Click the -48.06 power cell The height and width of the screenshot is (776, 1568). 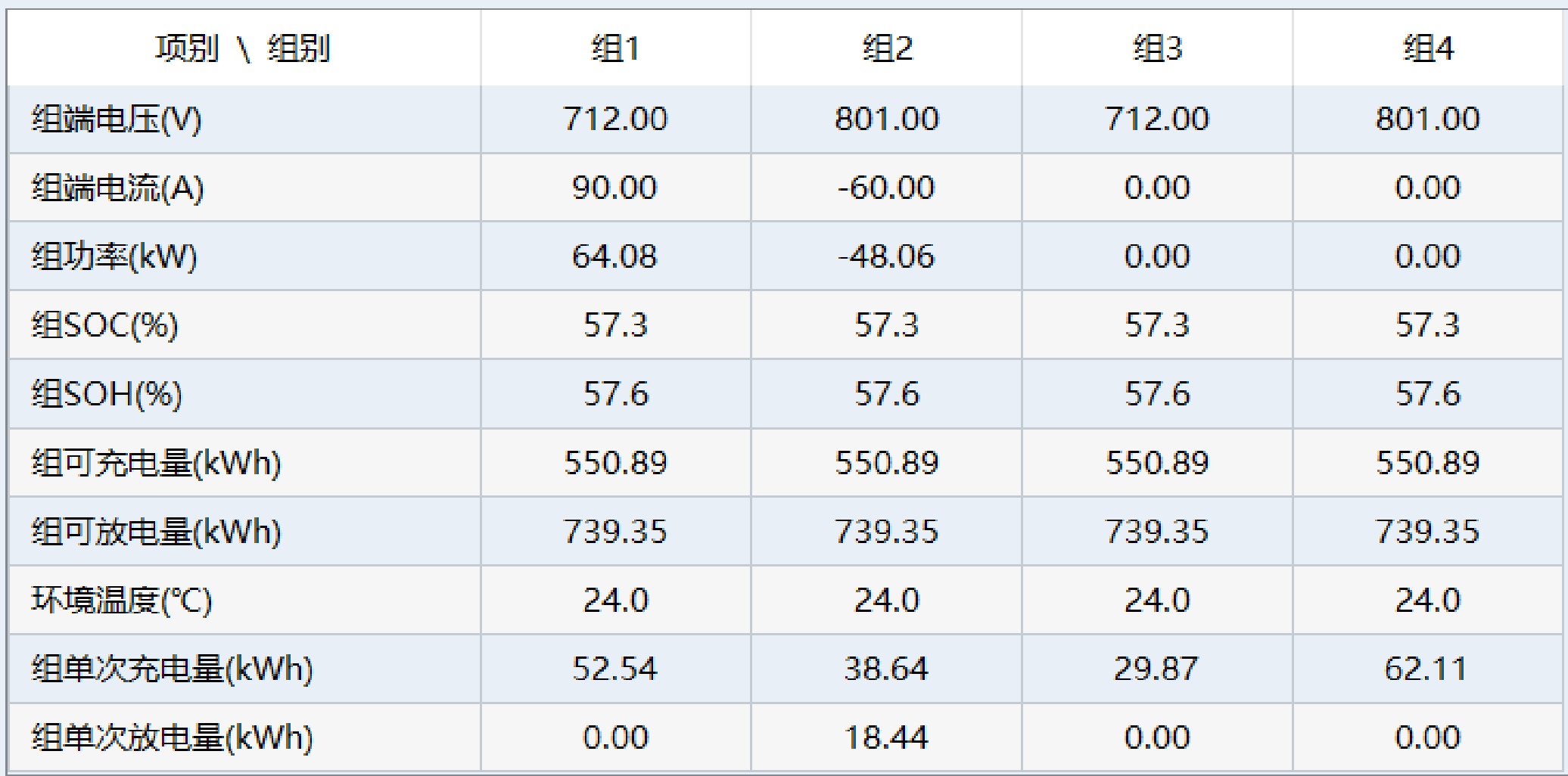(x=886, y=256)
